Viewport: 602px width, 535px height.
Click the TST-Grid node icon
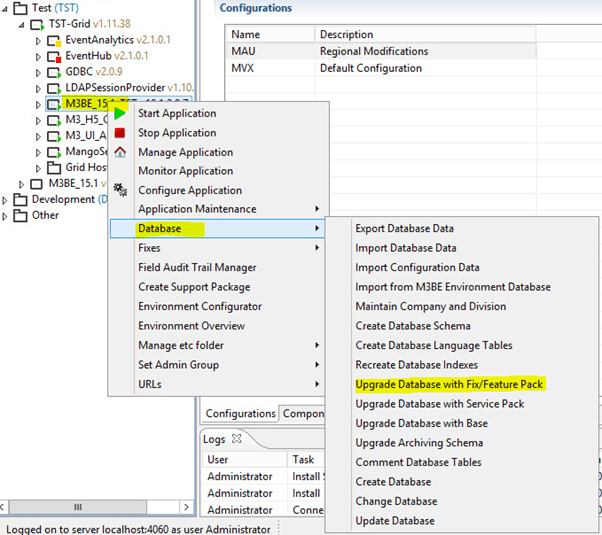pos(36,24)
